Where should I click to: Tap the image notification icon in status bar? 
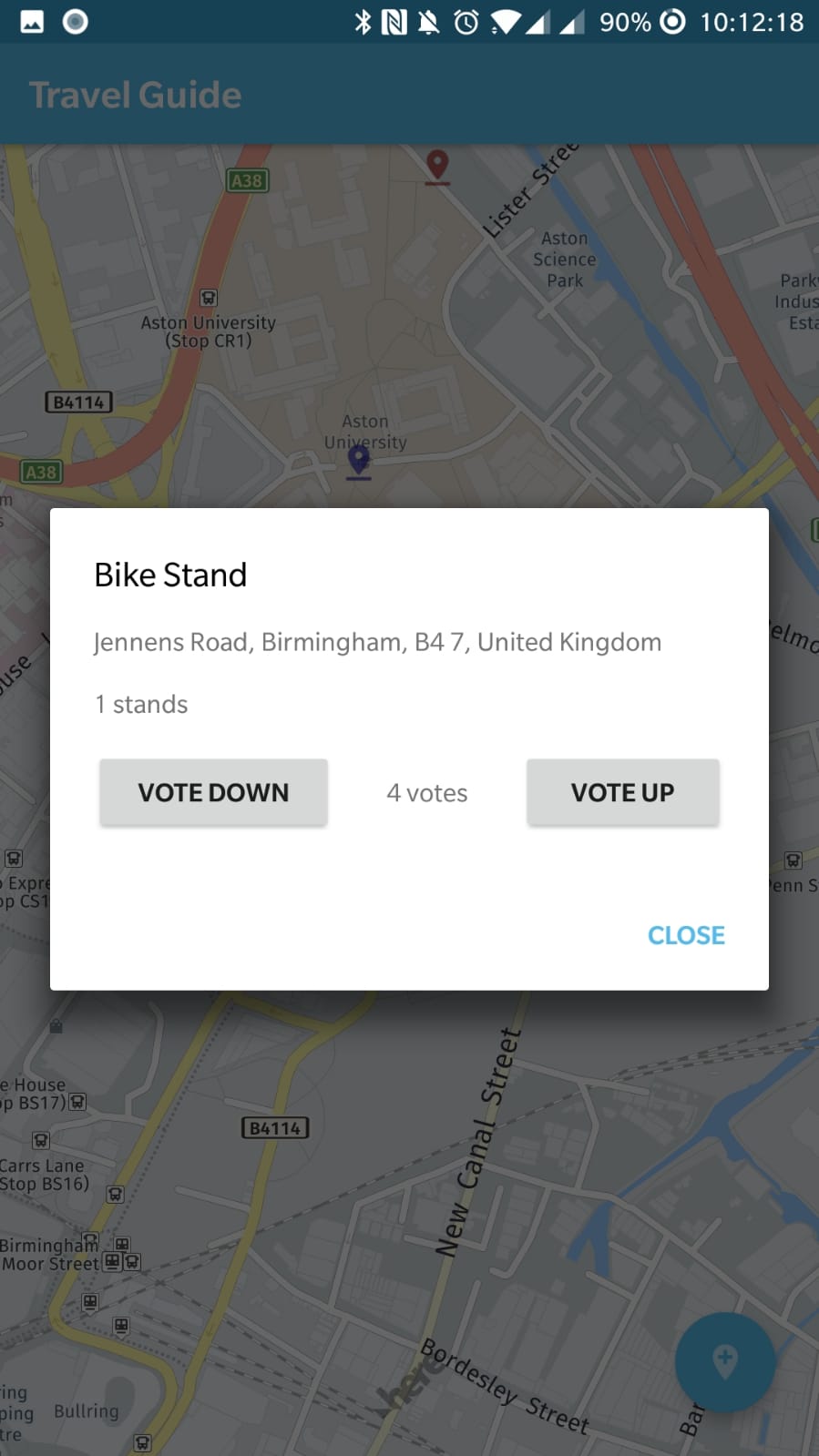[x=32, y=22]
